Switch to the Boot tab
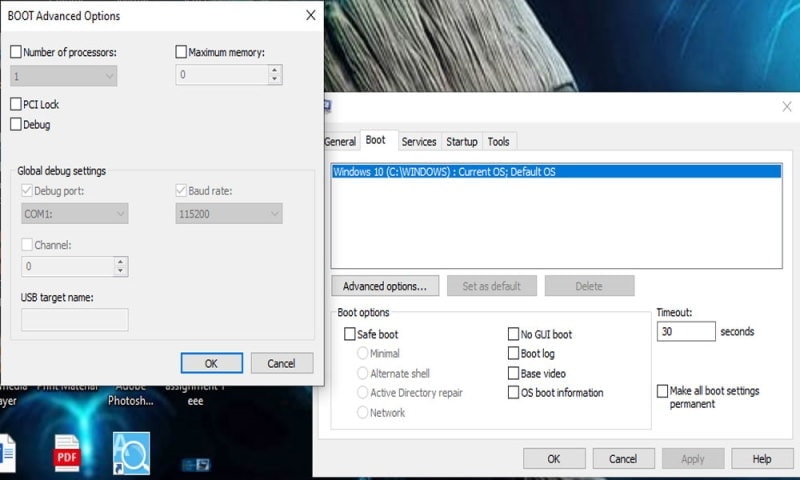 (376, 140)
